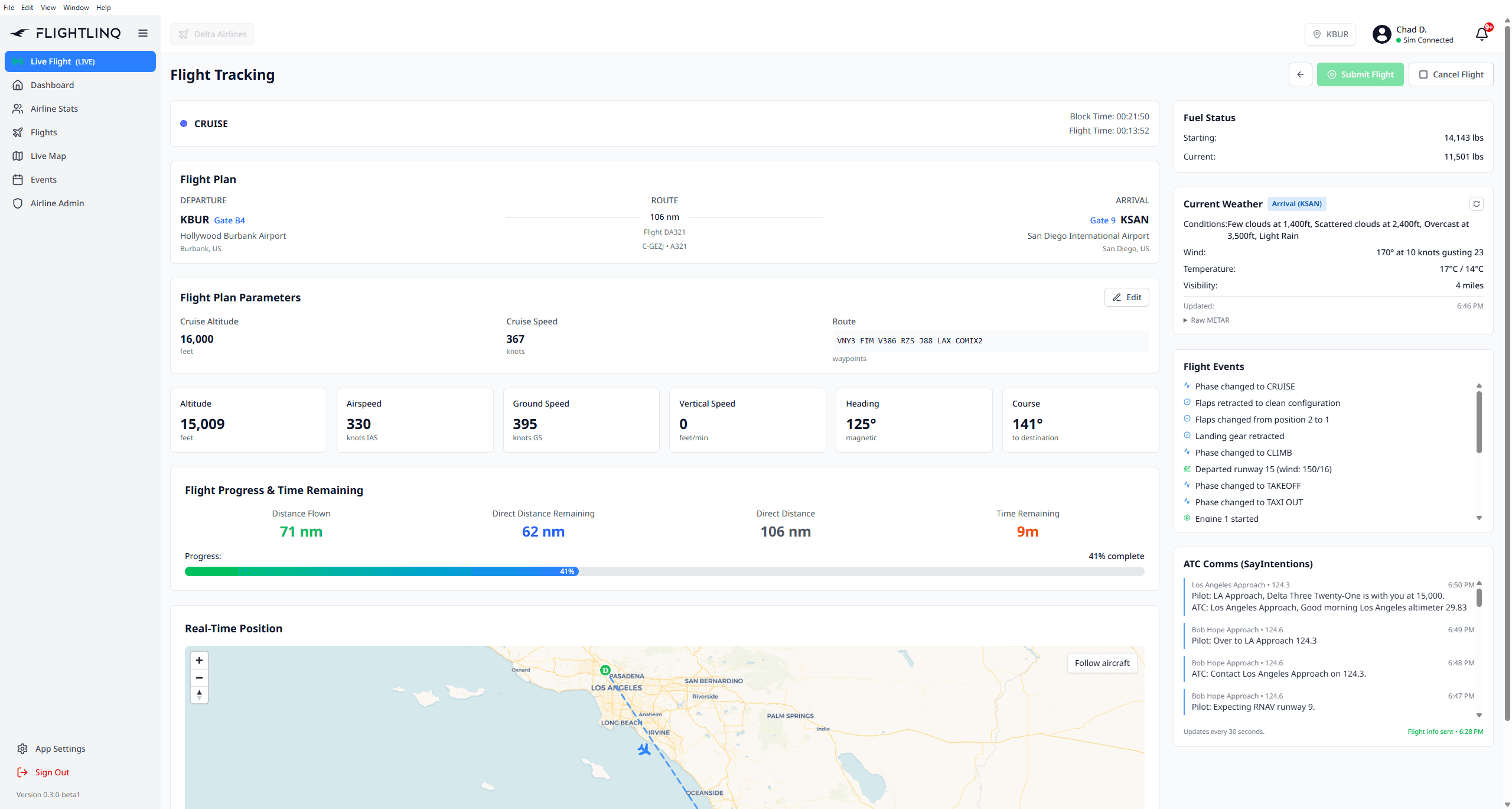Zoom in on the Real-Time Position map
Image resolution: width=1512 pixels, height=809 pixels.
coord(199,660)
